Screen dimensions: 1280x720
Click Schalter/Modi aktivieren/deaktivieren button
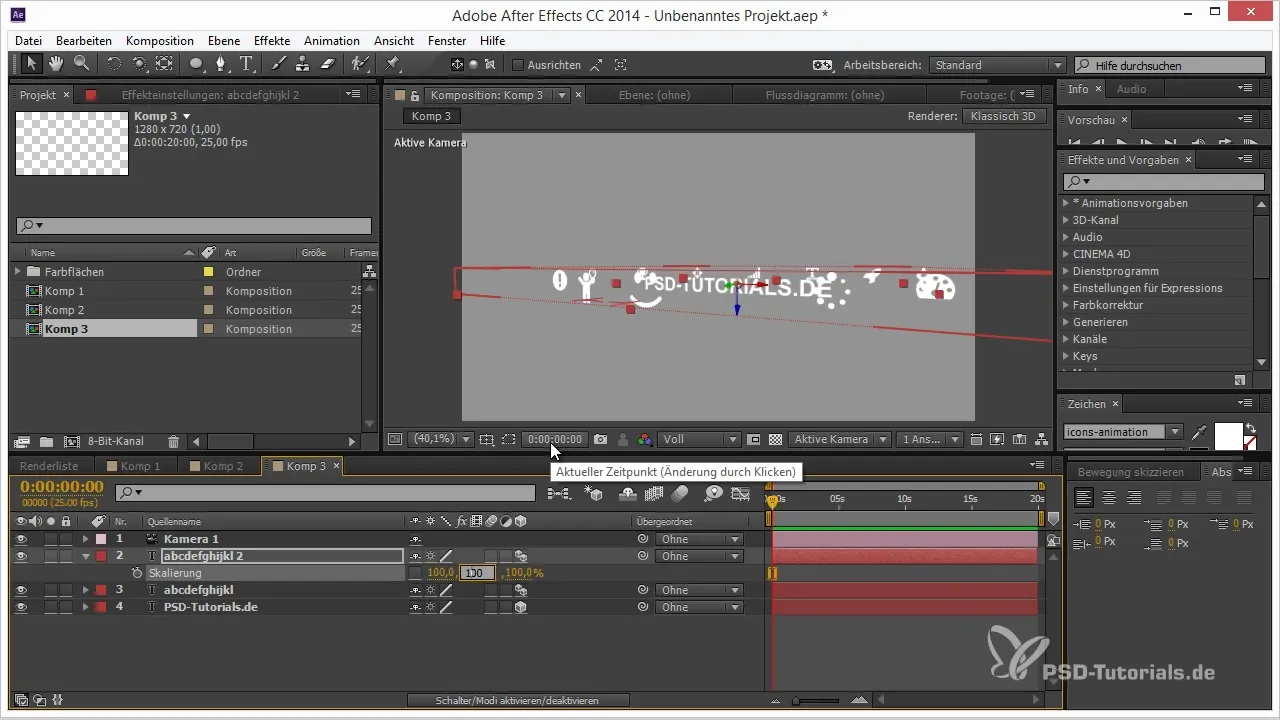(x=519, y=700)
